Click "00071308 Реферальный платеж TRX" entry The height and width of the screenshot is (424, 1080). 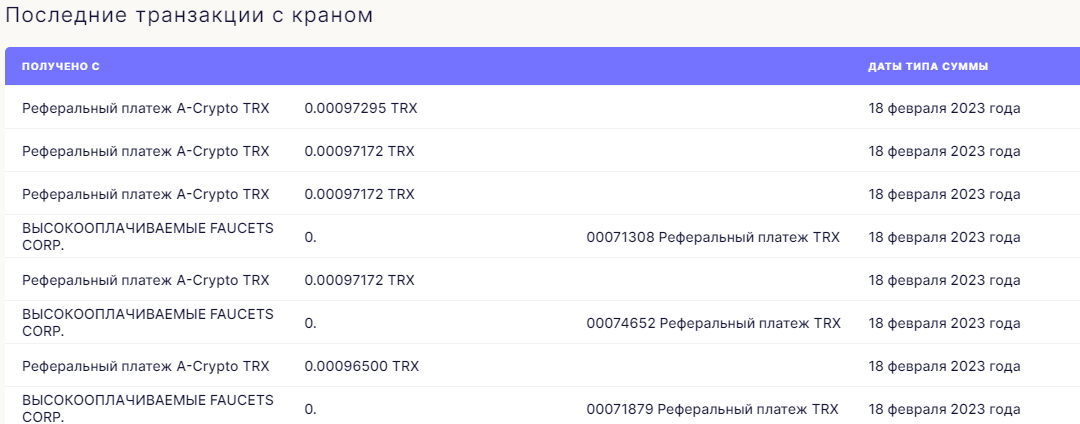713,237
